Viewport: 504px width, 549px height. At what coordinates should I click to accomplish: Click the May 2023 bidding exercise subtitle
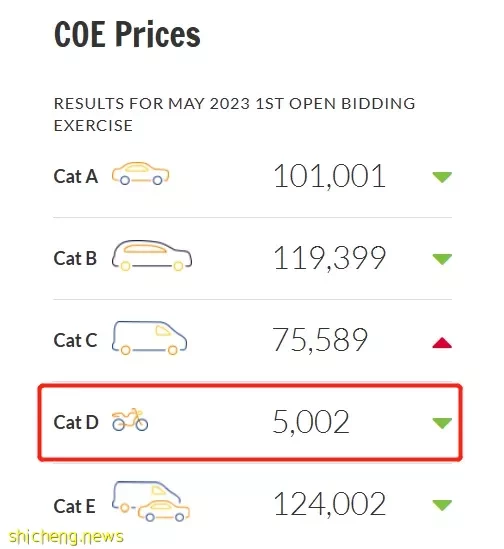234,114
